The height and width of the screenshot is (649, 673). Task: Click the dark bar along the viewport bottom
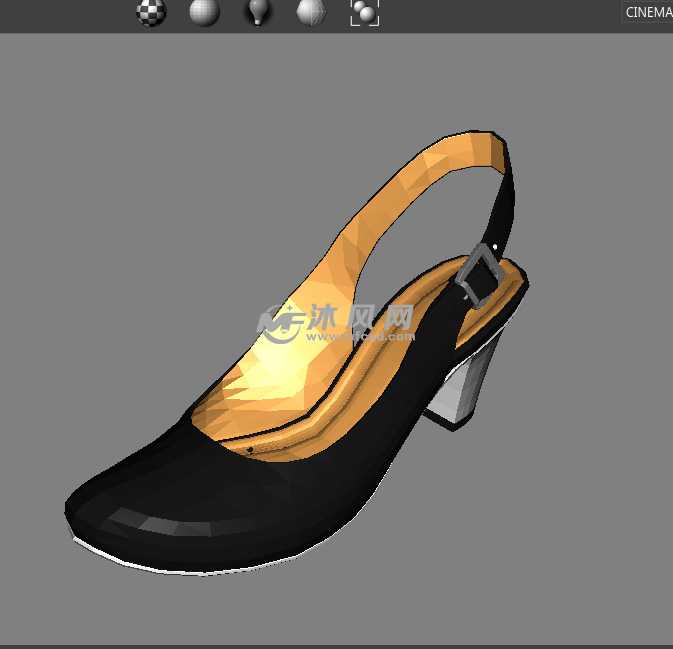[x=336, y=646]
